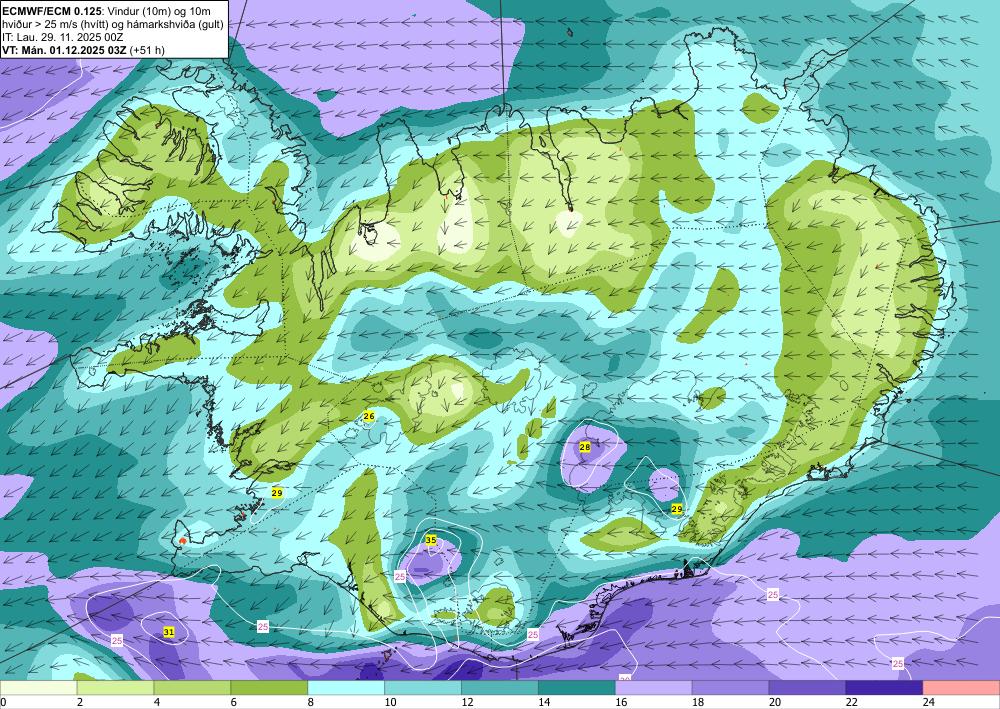The width and height of the screenshot is (1000, 709).
Task: Click the '14' value on the legend scale
Action: pyautogui.click(x=544, y=702)
